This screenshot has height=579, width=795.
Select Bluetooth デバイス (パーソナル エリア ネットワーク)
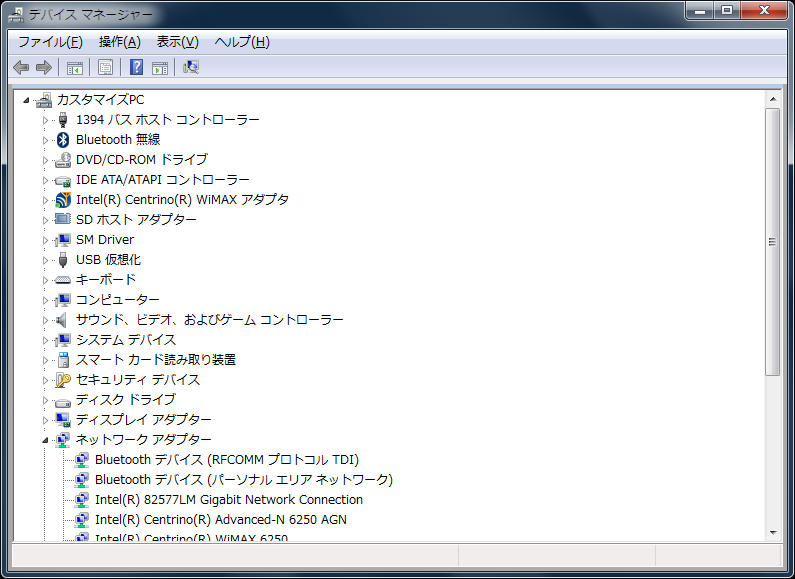click(244, 480)
